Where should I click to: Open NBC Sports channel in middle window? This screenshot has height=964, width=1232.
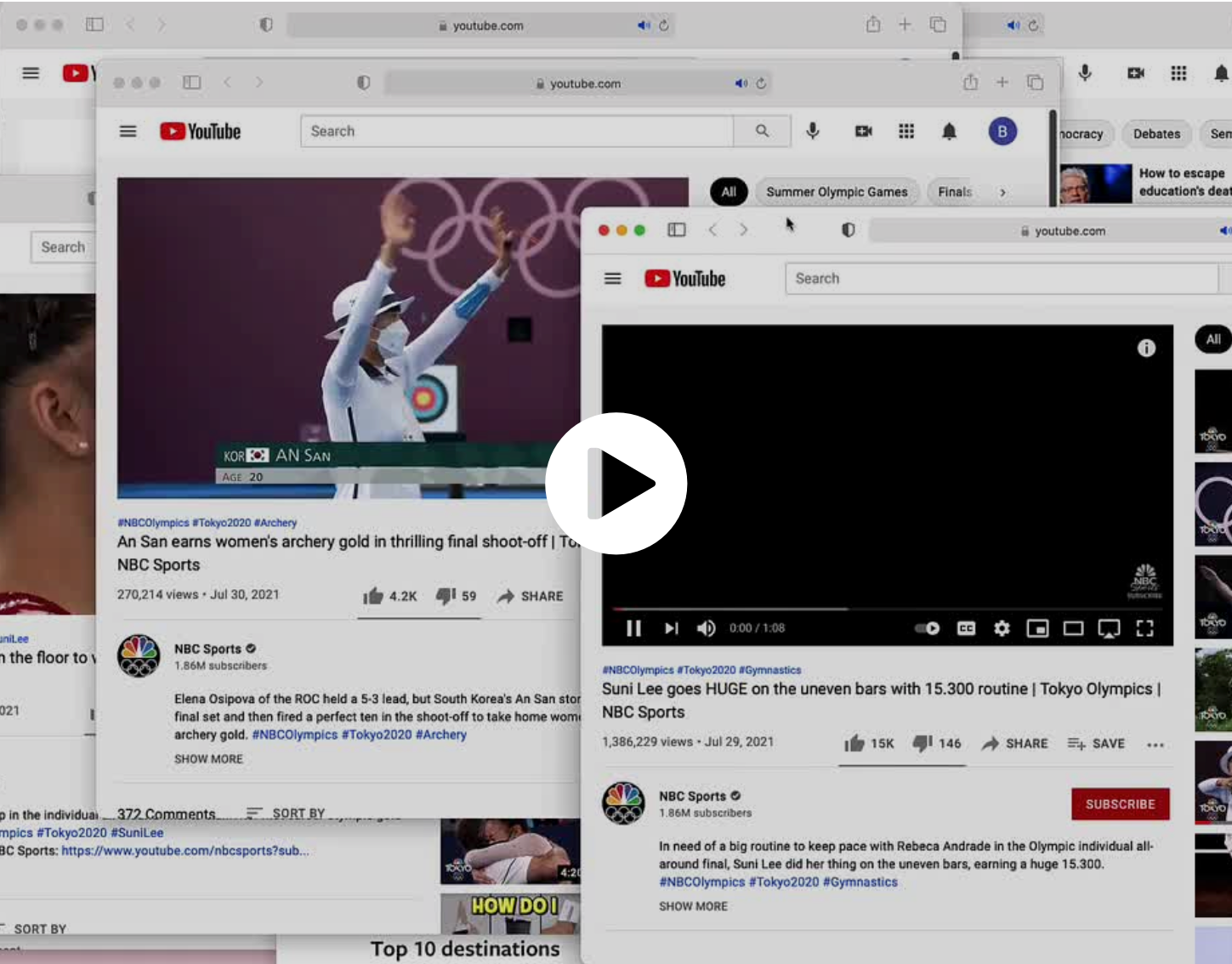(x=207, y=649)
